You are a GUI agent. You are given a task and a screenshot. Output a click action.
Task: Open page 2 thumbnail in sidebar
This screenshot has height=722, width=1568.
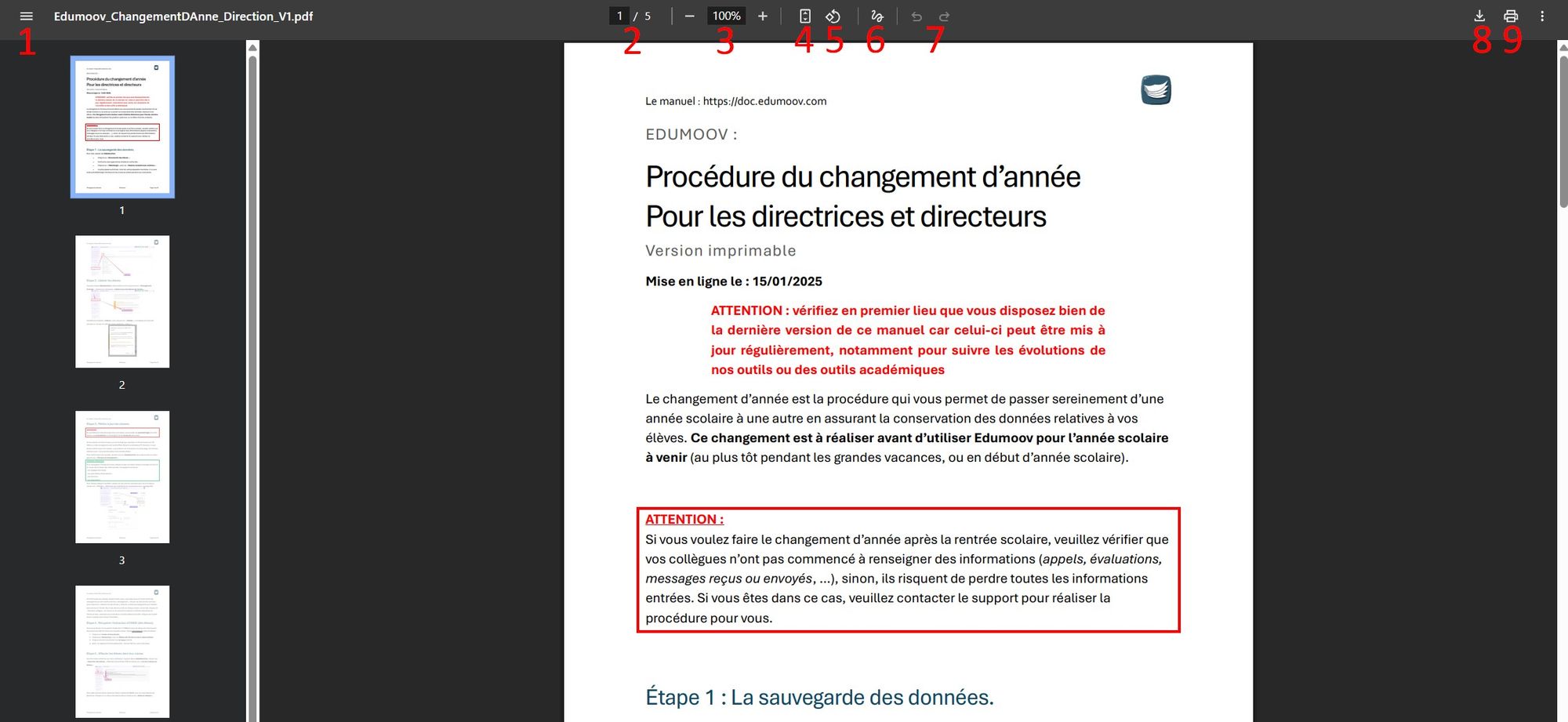tap(122, 302)
